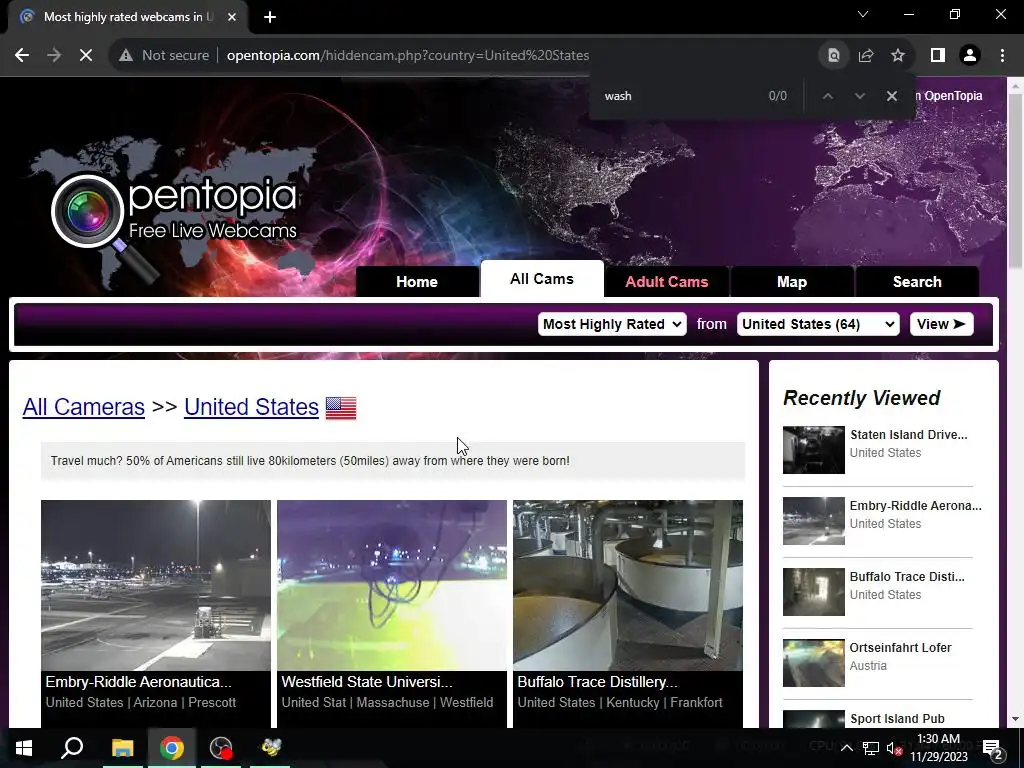Click Ortseinfahrt Lofer link
The height and width of the screenshot is (768, 1024).
tap(900, 648)
